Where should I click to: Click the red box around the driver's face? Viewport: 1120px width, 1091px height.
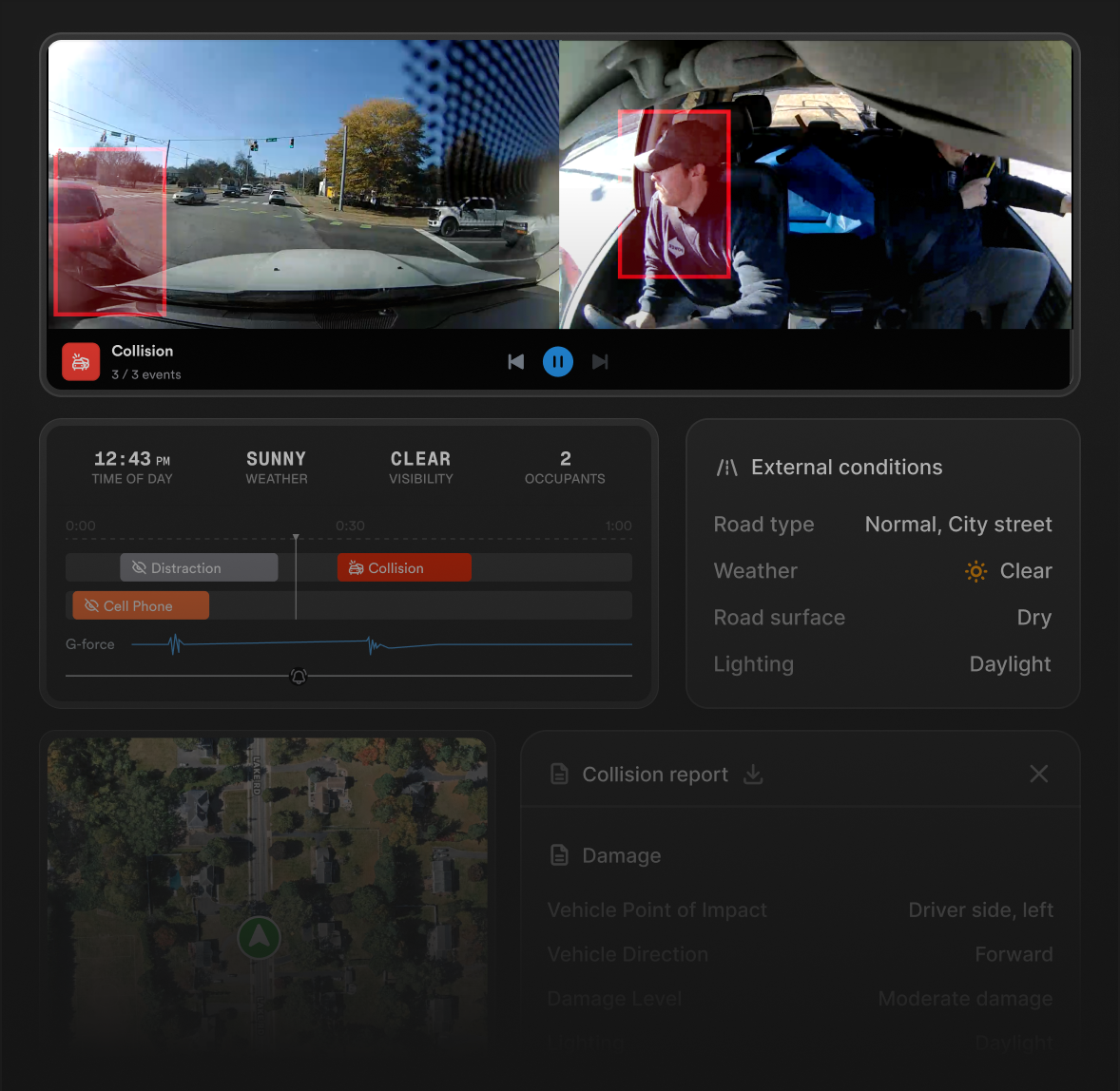click(x=674, y=194)
